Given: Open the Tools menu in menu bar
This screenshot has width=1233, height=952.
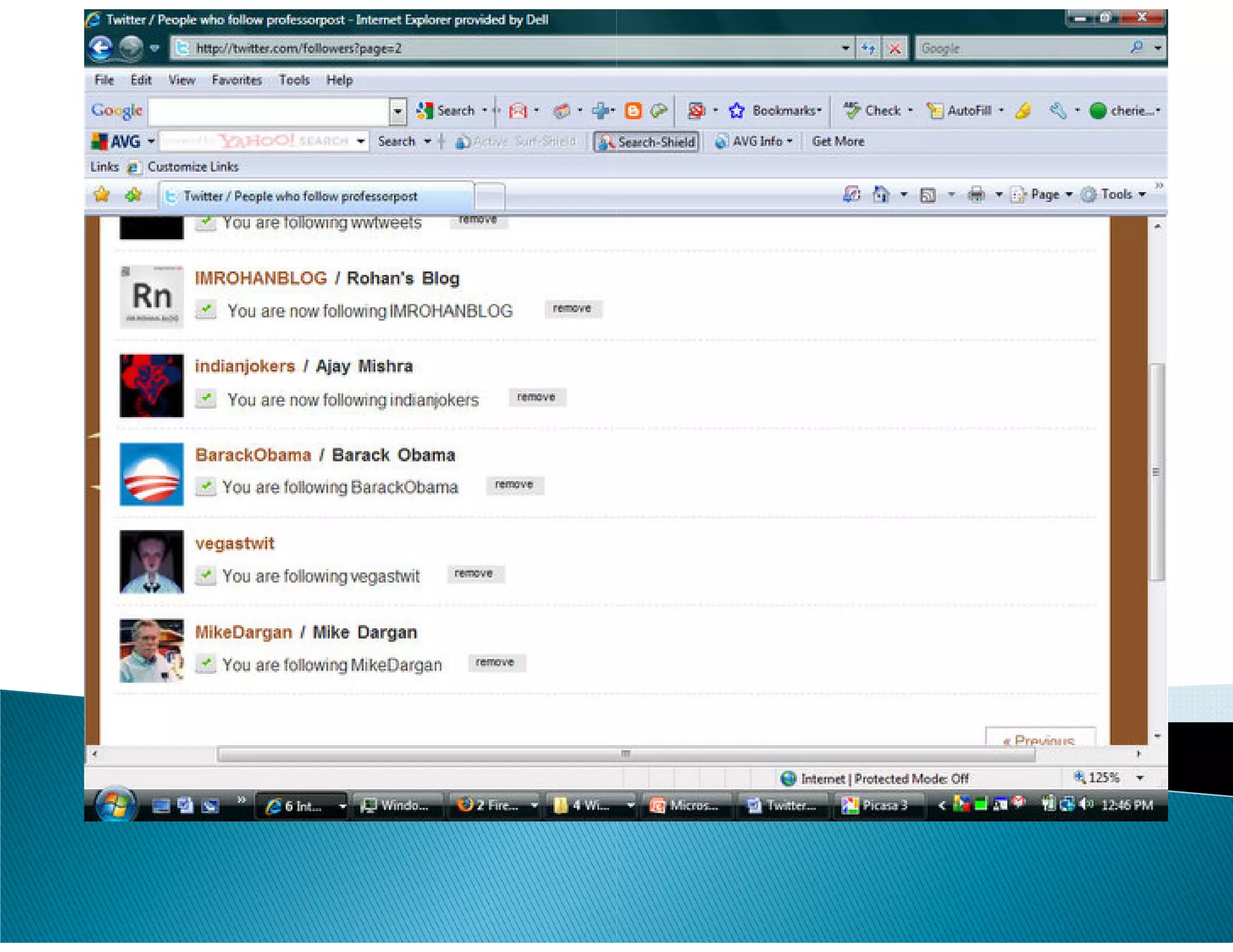Looking at the screenshot, I should coord(294,80).
